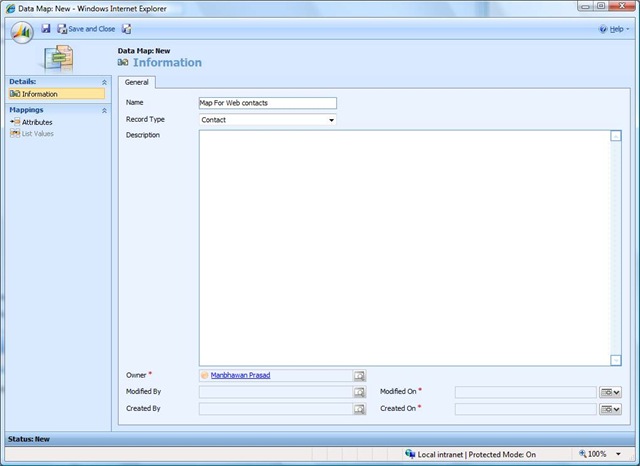Open the Modified On date picker

click(x=610, y=392)
